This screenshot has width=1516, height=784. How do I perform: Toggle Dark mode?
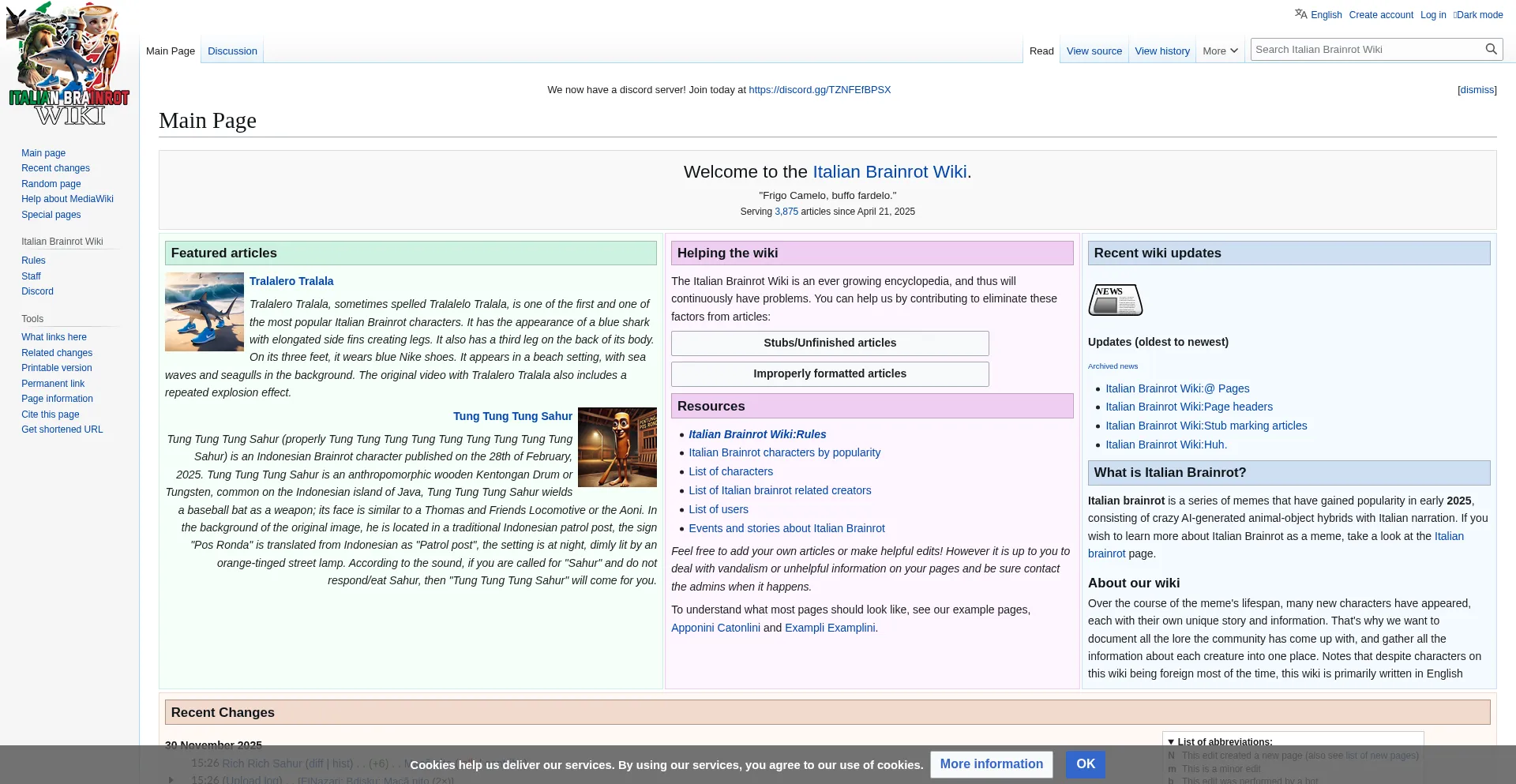pos(1479,15)
